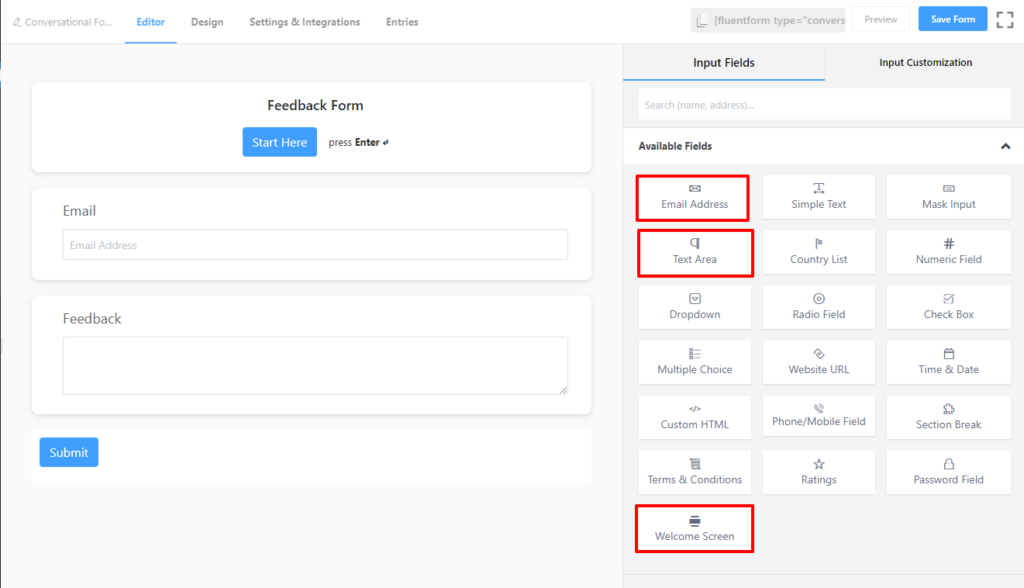This screenshot has width=1024, height=588.
Task: Add the Radio Field element
Action: tap(818, 306)
